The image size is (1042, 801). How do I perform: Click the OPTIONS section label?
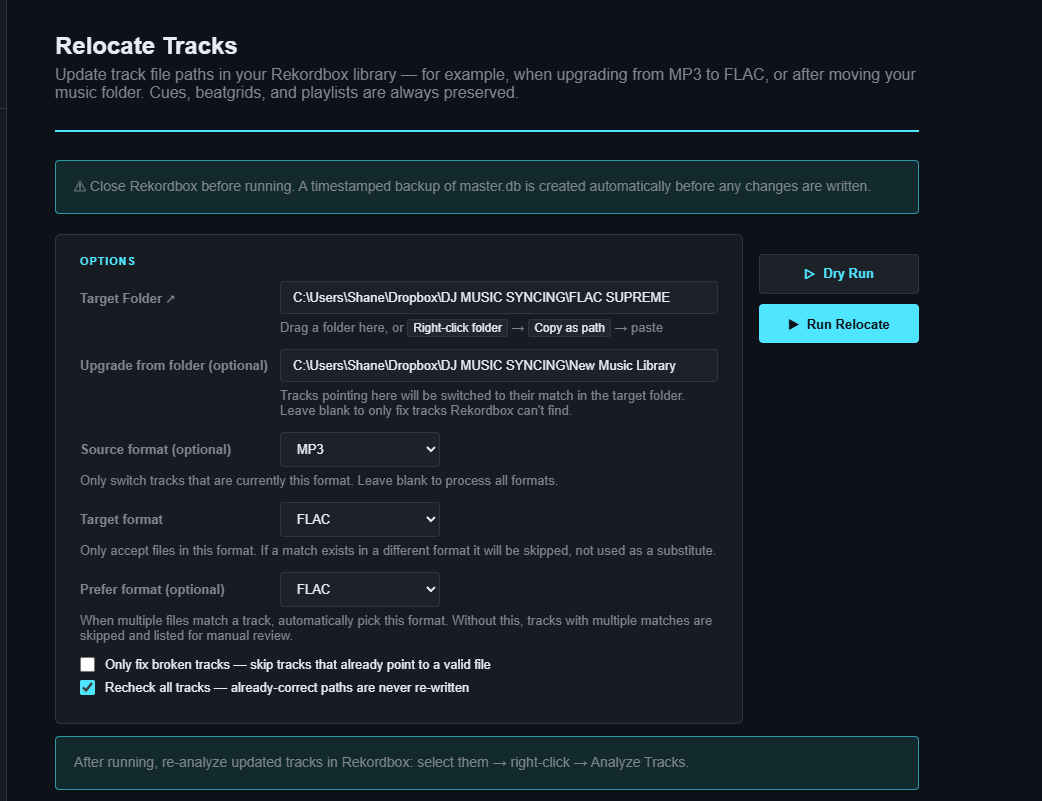[x=108, y=261]
